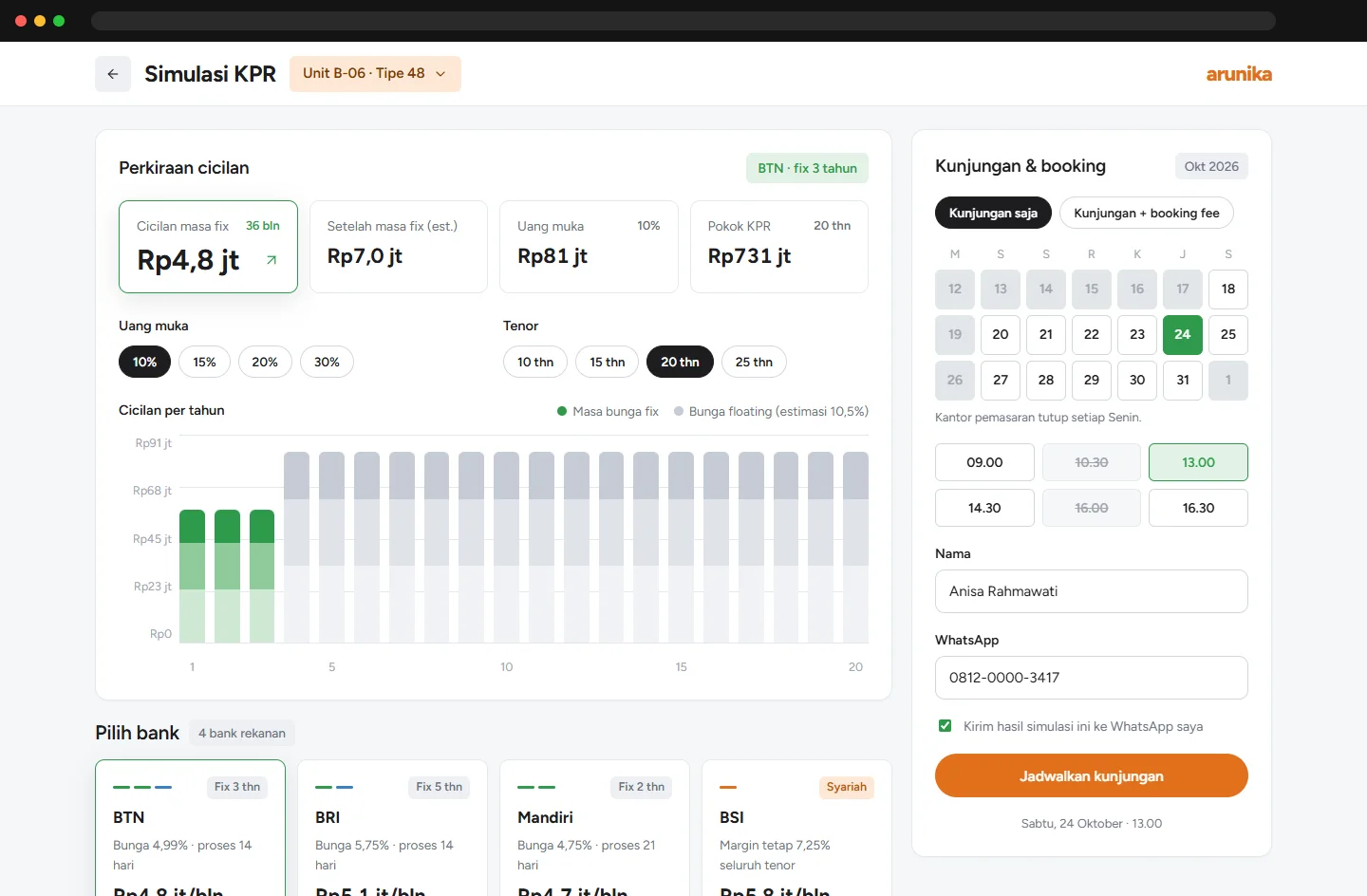Screen dimensions: 1367x896
Task: Select date 24 in the calendar
Action: (x=1183, y=334)
